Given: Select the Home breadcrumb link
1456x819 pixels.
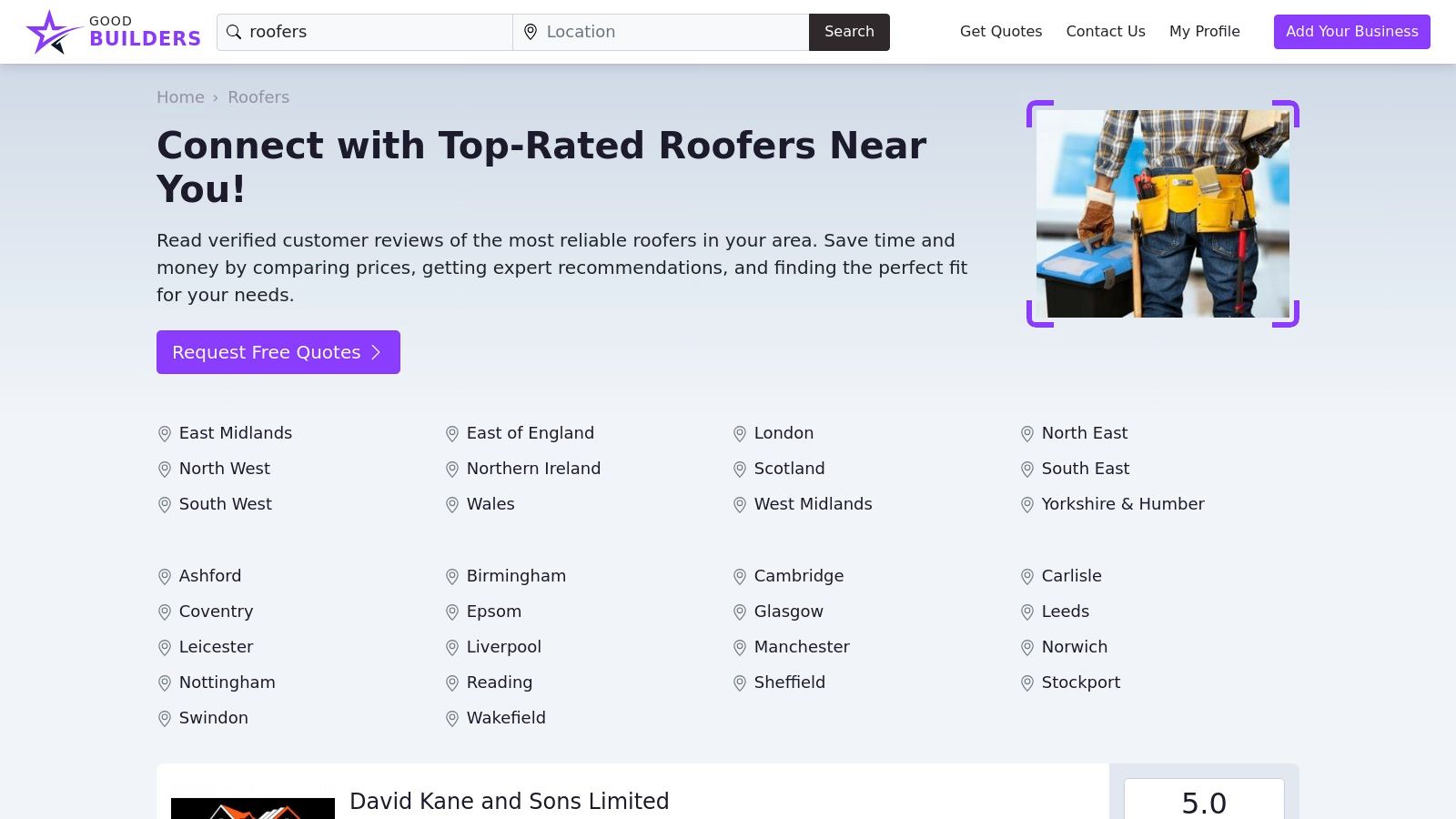Looking at the screenshot, I should (x=180, y=96).
